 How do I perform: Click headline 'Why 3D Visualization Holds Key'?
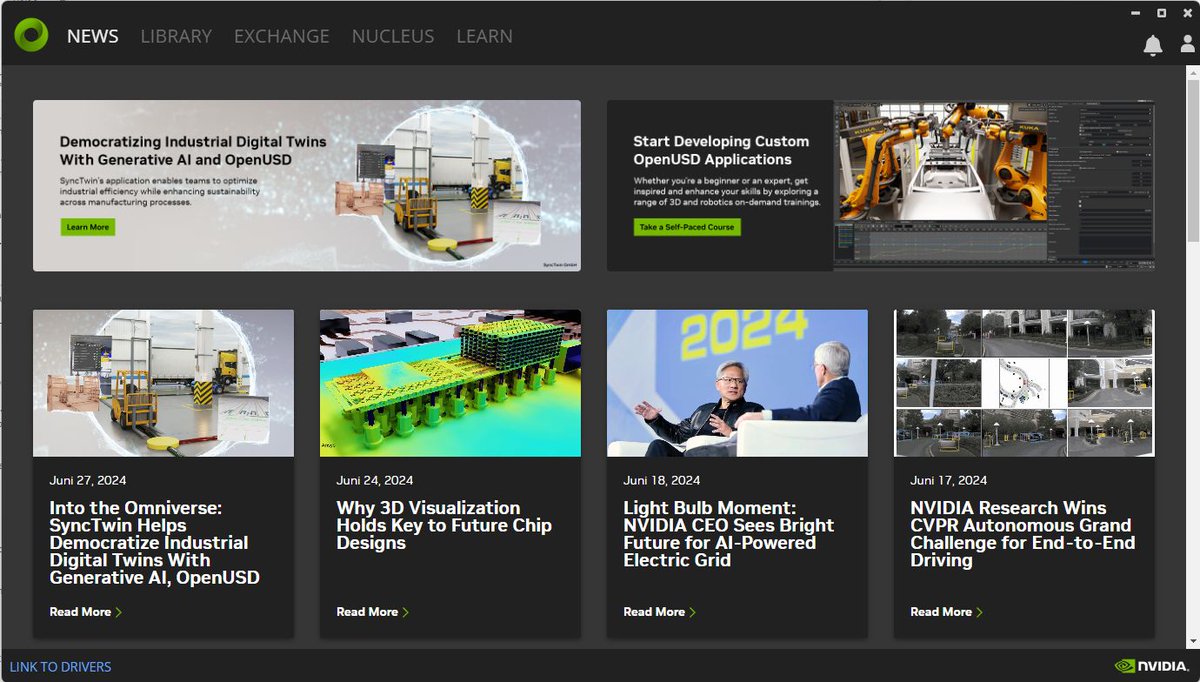pos(444,525)
